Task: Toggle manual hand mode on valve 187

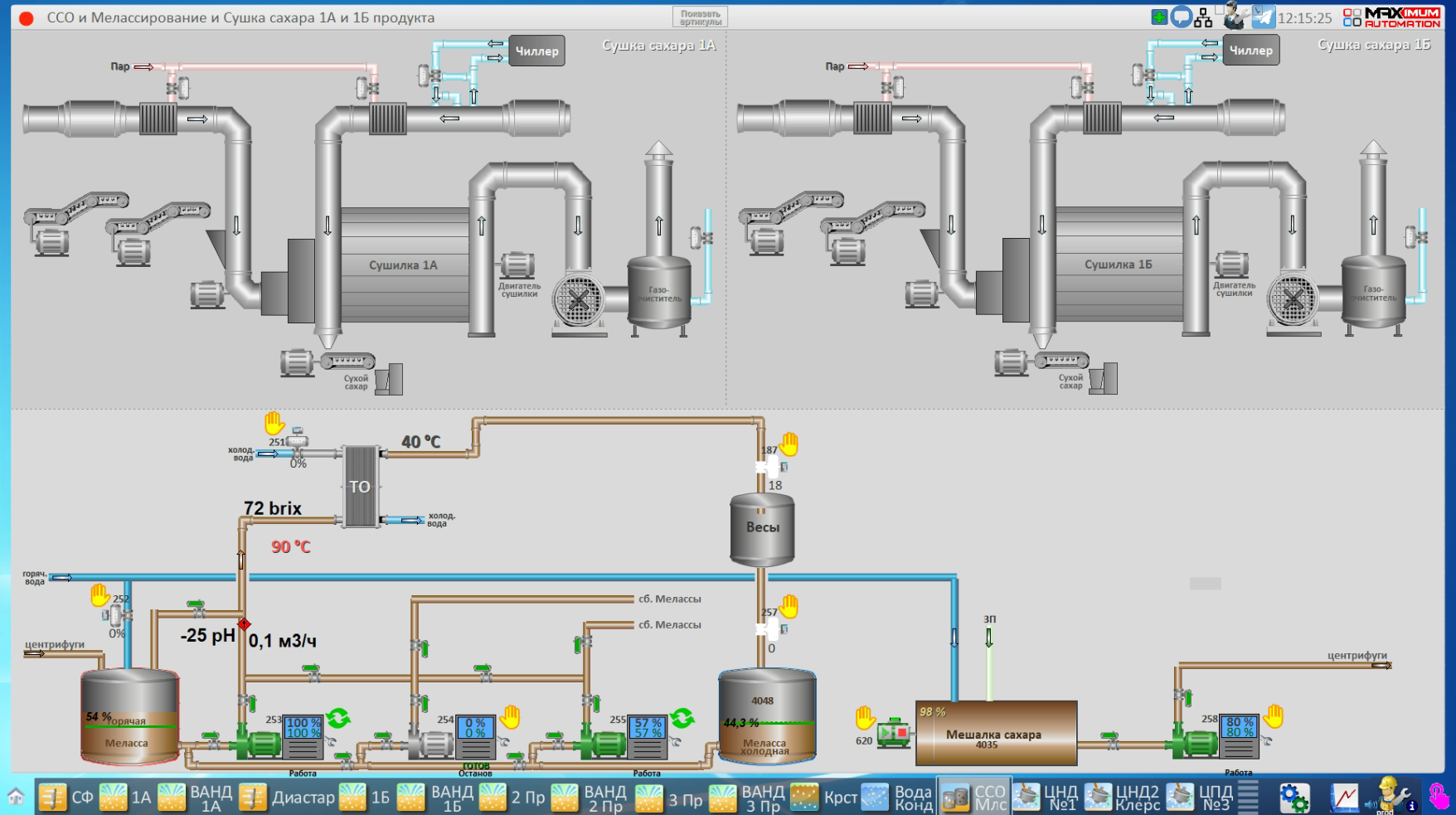Action: [x=789, y=445]
